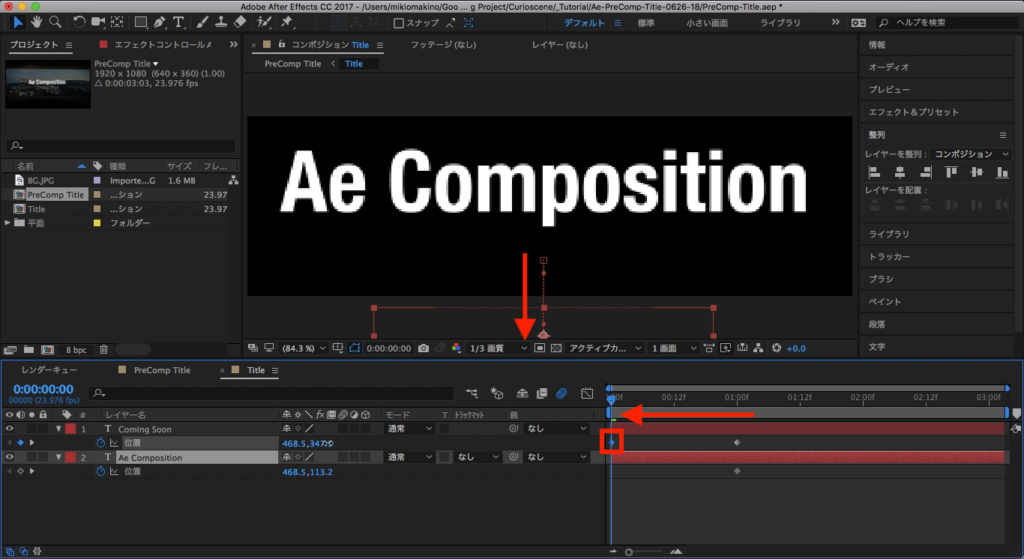The image size is (1024, 559).
Task: Open Coming Soon blending mode 通常 dropdown
Action: click(x=409, y=429)
